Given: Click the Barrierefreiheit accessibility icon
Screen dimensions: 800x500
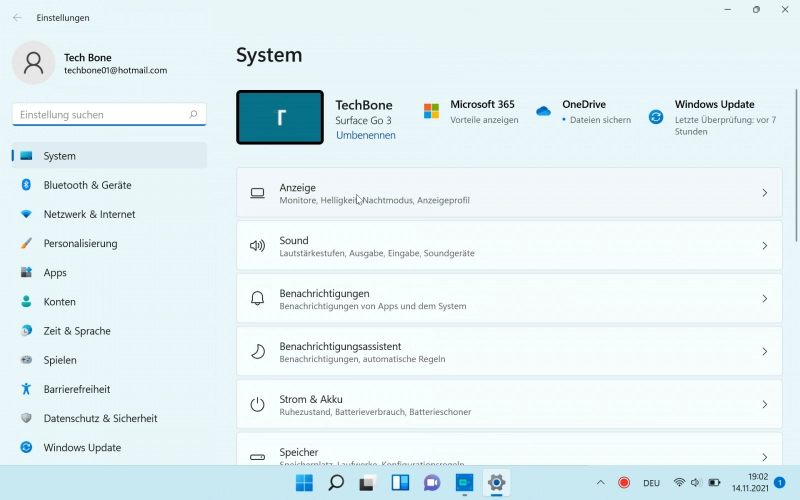Looking at the screenshot, I should tap(26, 389).
